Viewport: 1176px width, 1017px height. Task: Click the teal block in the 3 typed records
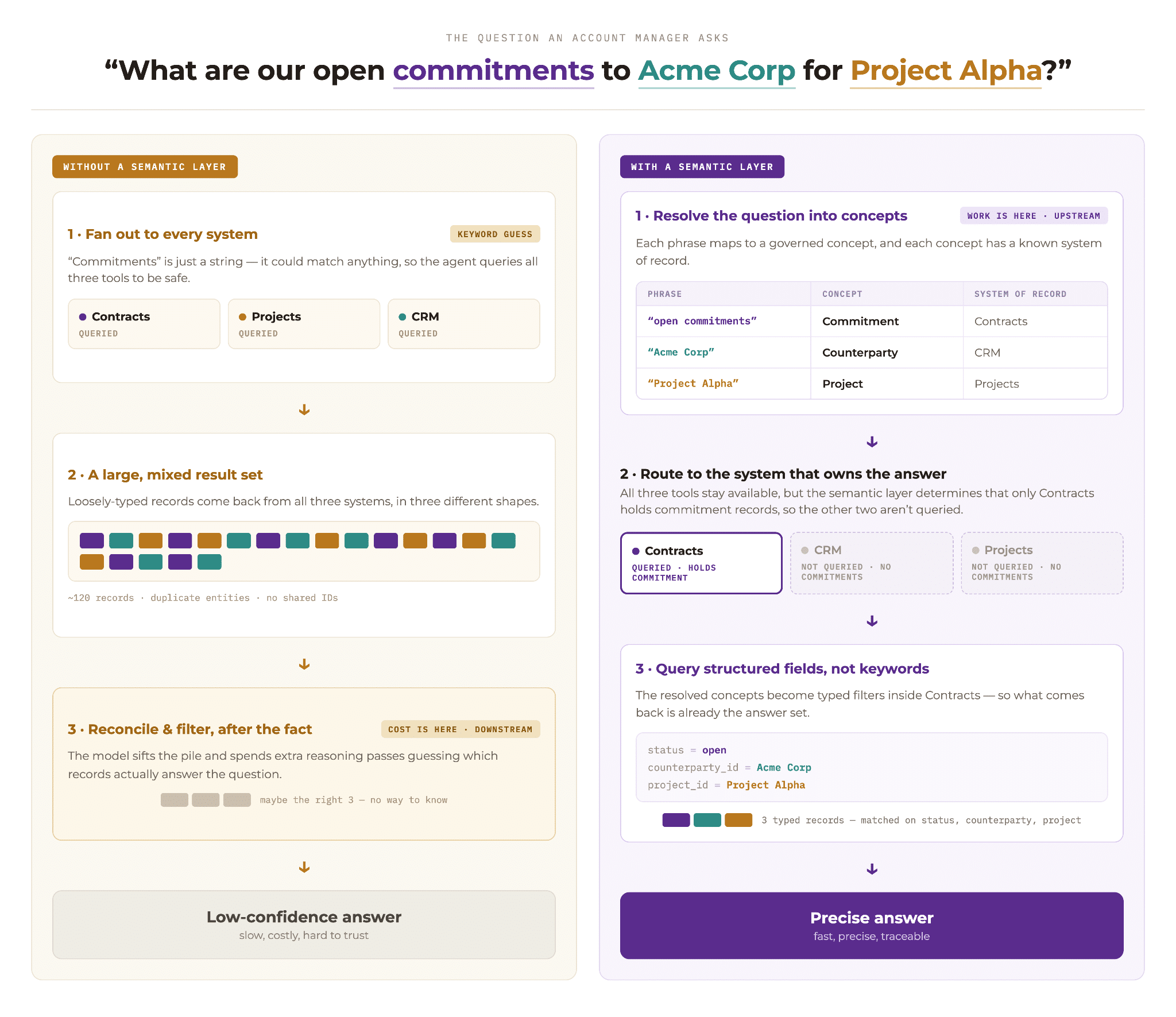[707, 820]
